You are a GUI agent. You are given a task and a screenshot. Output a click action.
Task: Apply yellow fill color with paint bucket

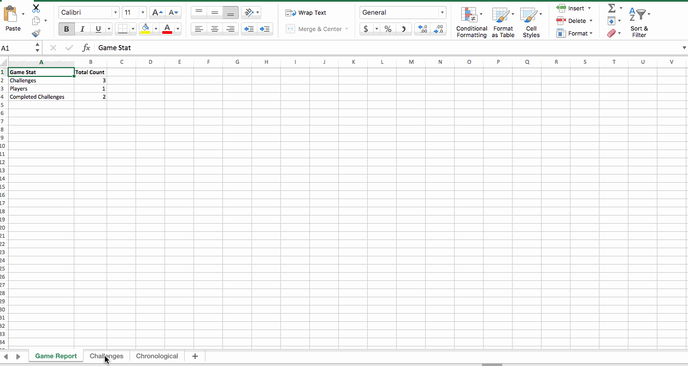point(145,29)
